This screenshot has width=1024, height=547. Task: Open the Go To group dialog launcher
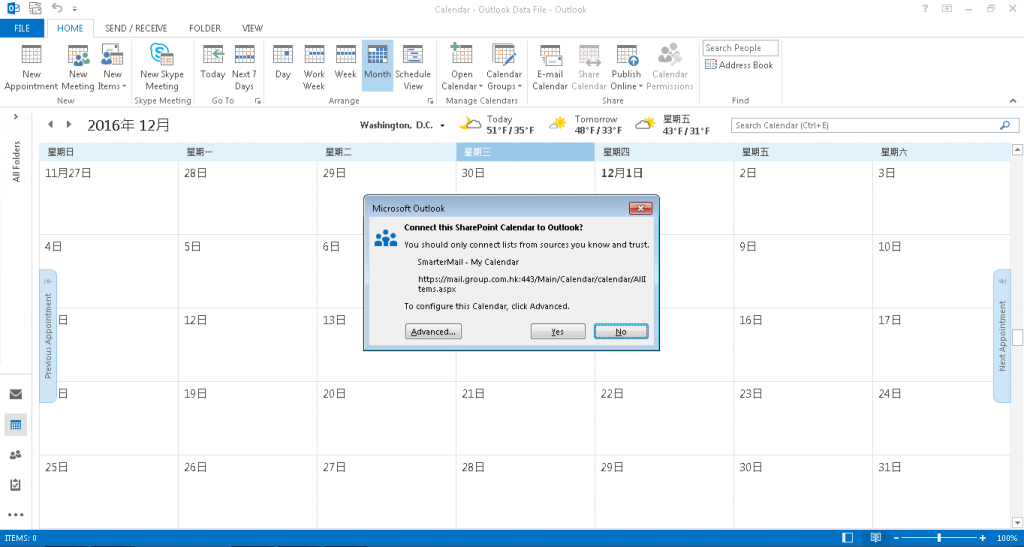258,101
